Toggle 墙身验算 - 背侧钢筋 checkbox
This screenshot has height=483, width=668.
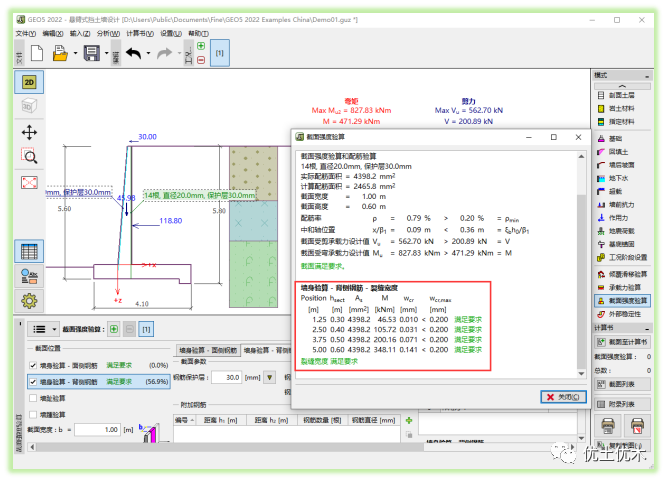33,382
